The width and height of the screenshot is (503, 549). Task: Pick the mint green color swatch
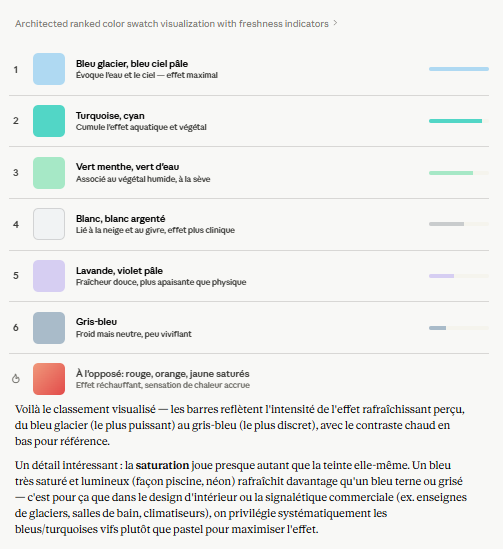coord(49,173)
